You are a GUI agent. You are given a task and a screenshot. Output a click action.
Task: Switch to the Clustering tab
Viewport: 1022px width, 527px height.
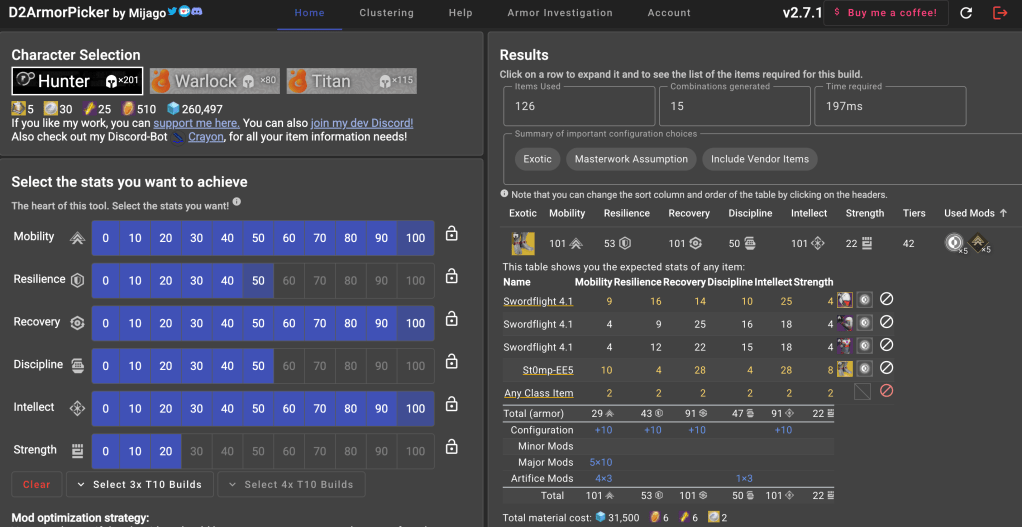pos(386,13)
